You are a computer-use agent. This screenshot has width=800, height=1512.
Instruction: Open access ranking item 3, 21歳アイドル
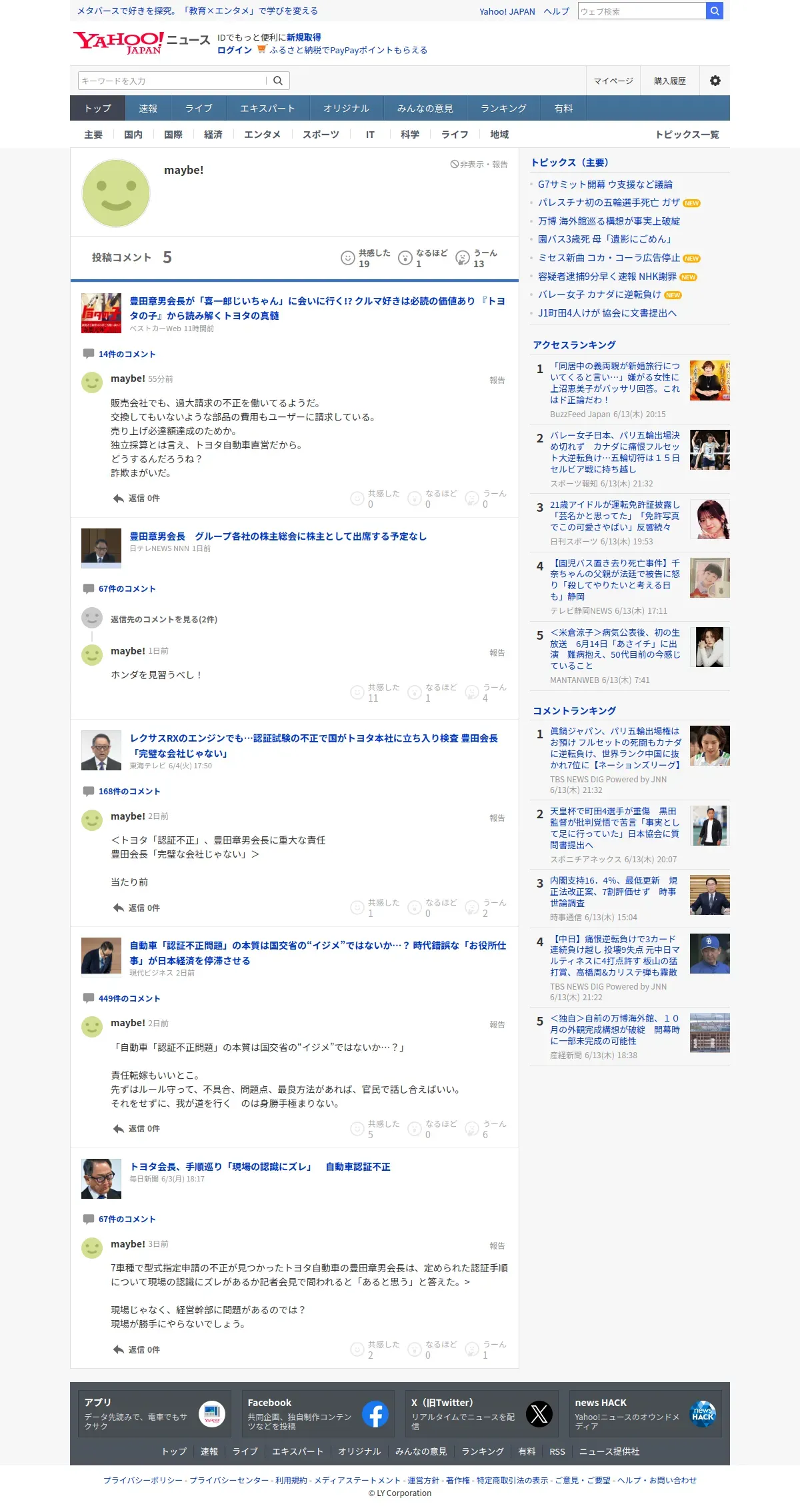[615, 516]
